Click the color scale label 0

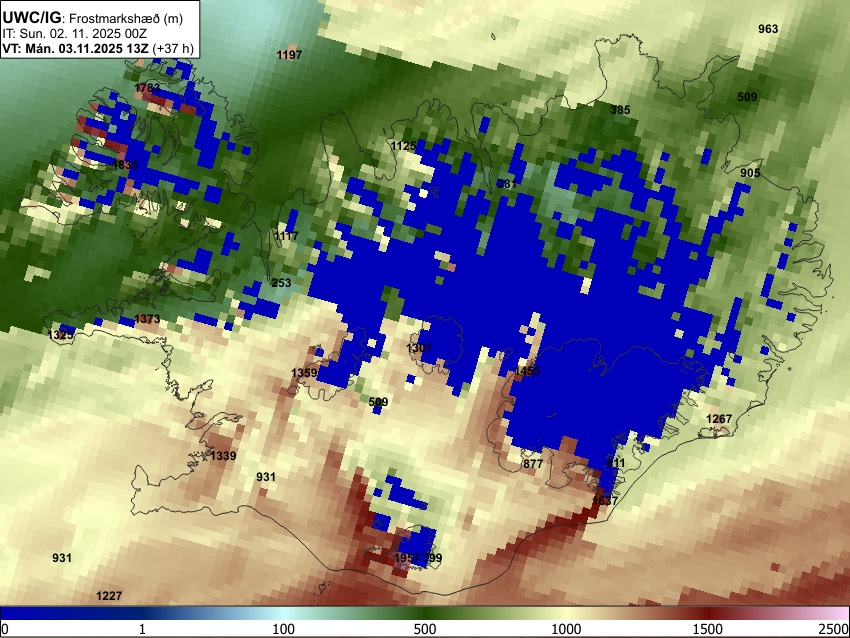click(5, 629)
